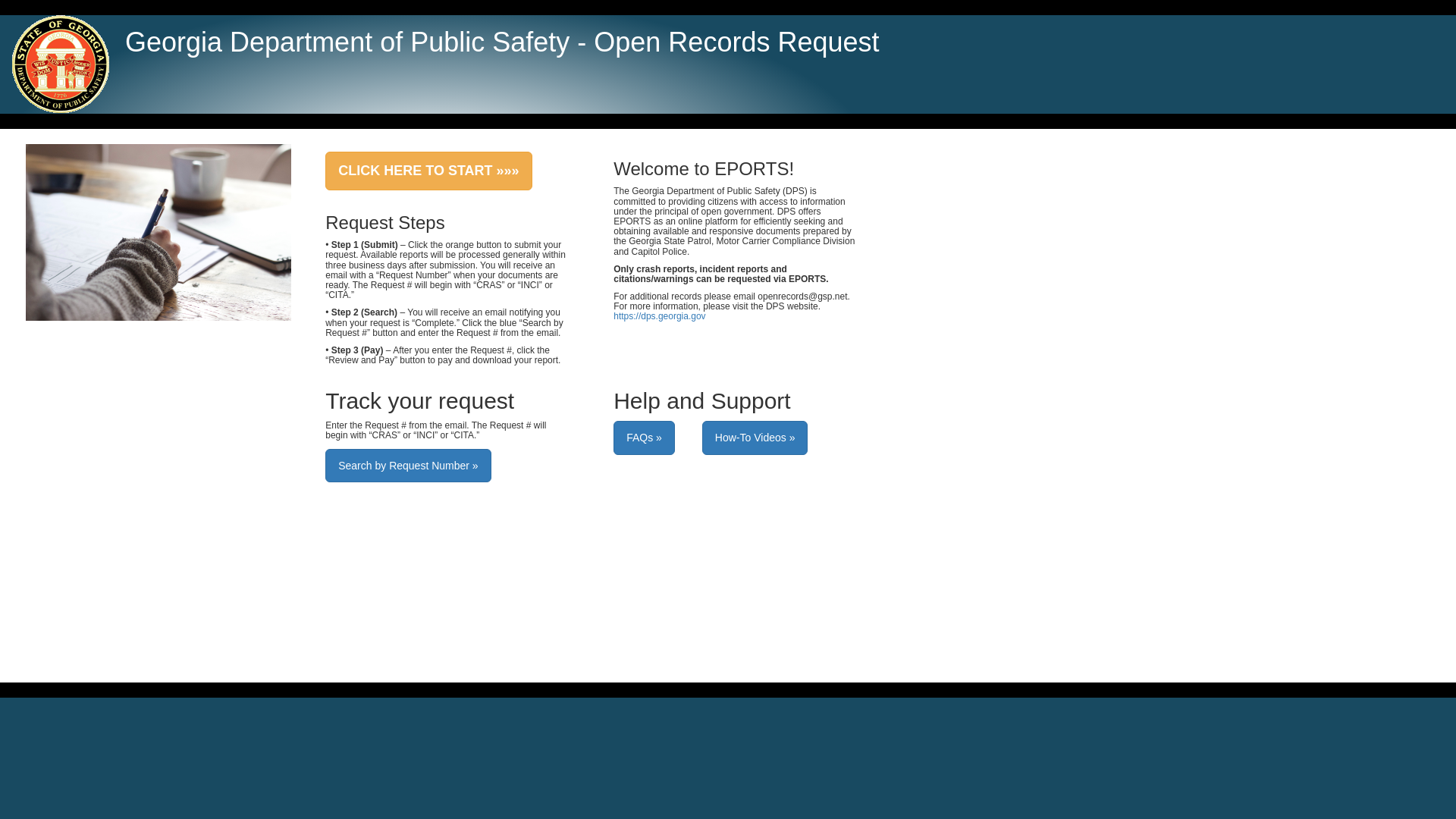
Task: Click the Track your request heading
Action: pyautogui.click(x=419, y=401)
